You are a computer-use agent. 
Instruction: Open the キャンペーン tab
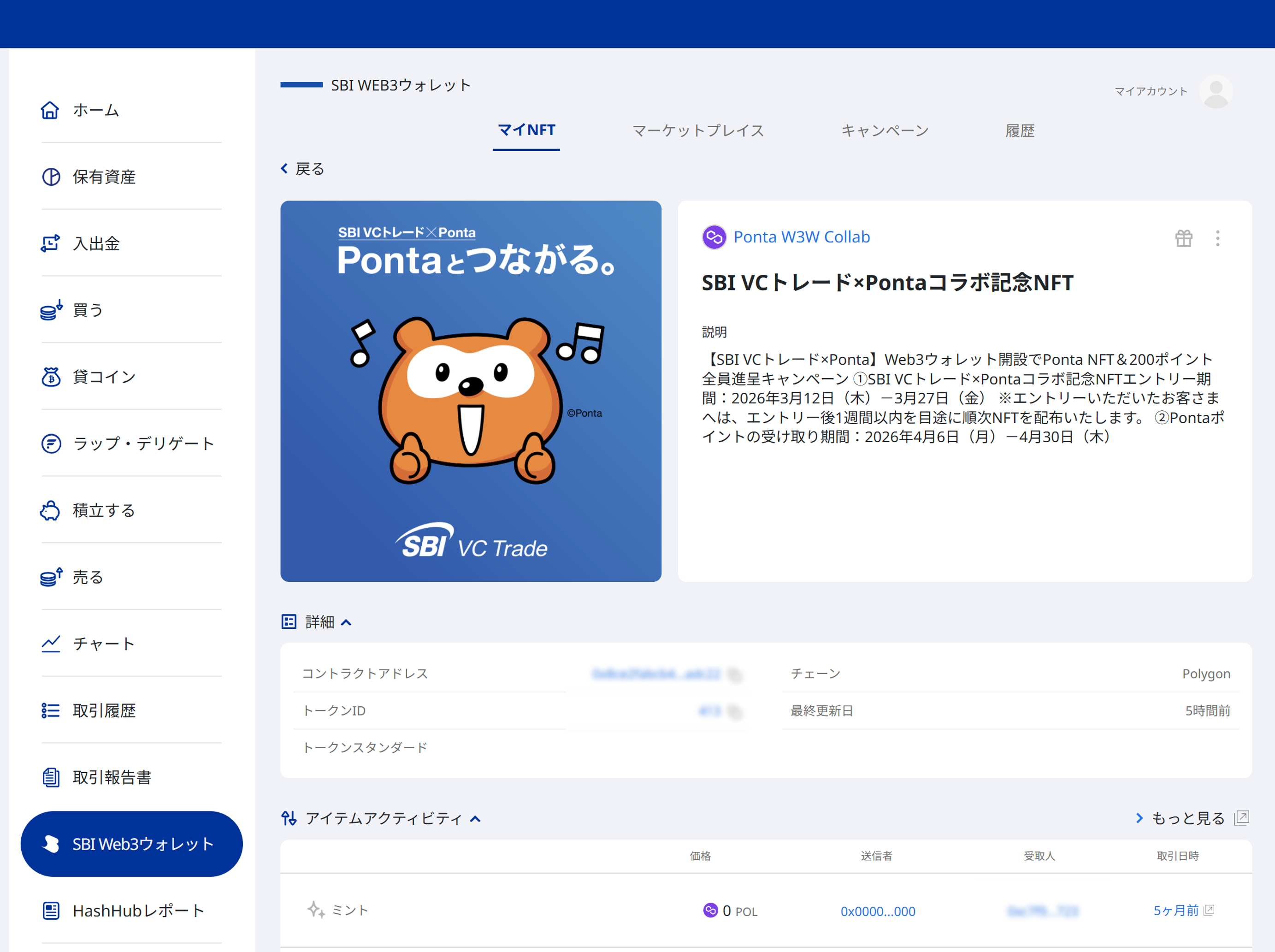pos(885,131)
